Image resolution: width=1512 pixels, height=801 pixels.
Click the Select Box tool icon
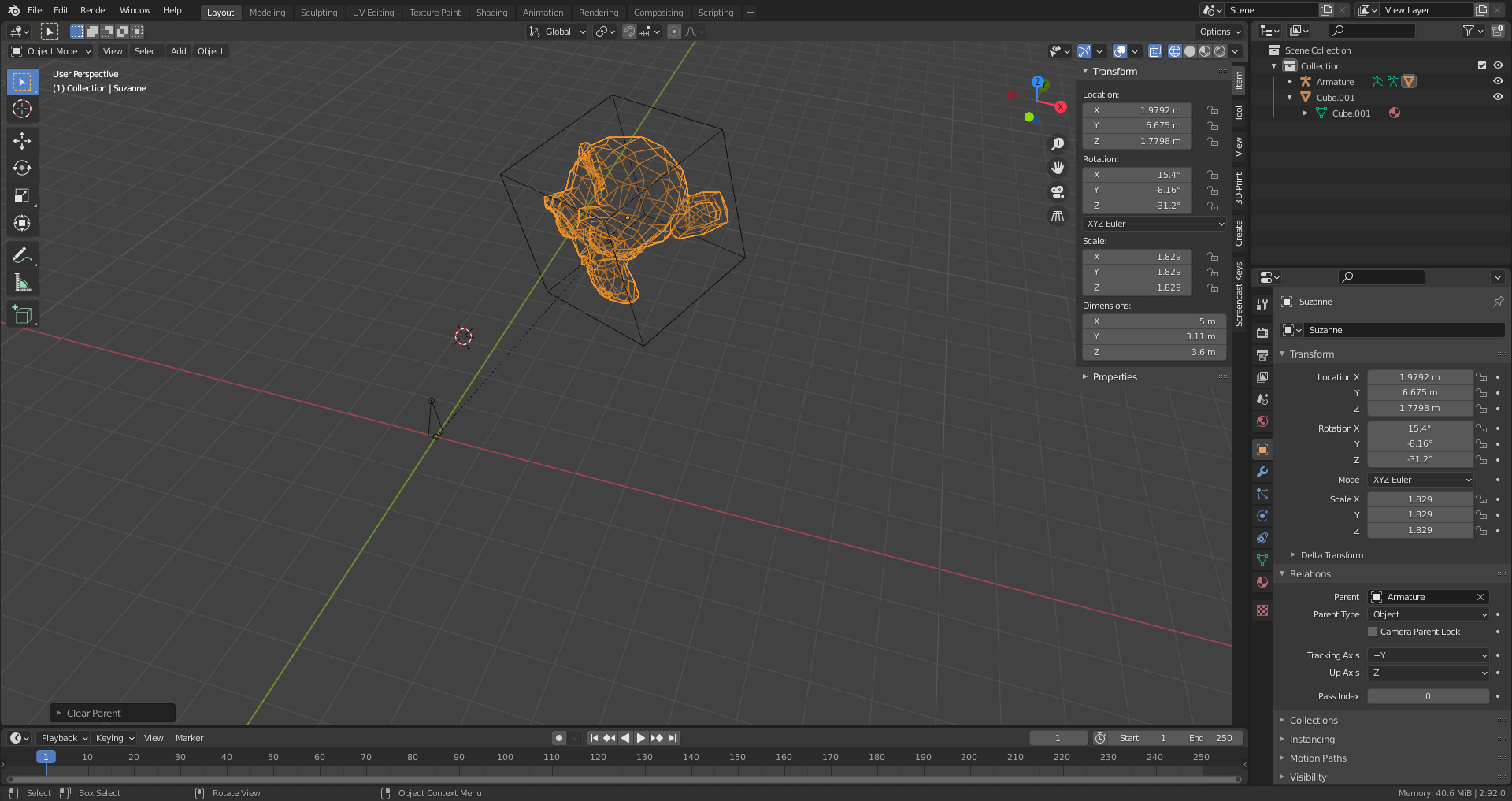click(x=22, y=81)
